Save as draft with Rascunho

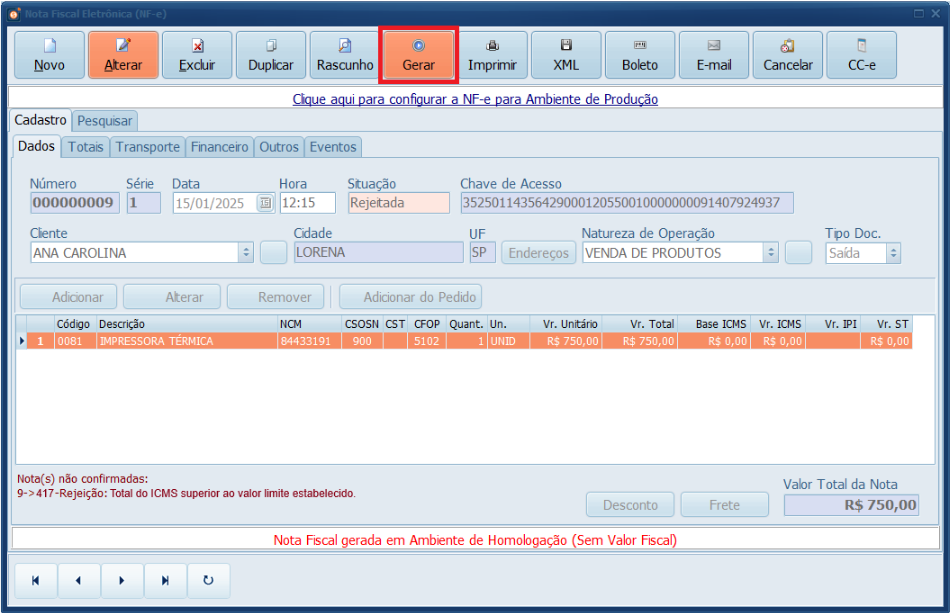point(344,55)
